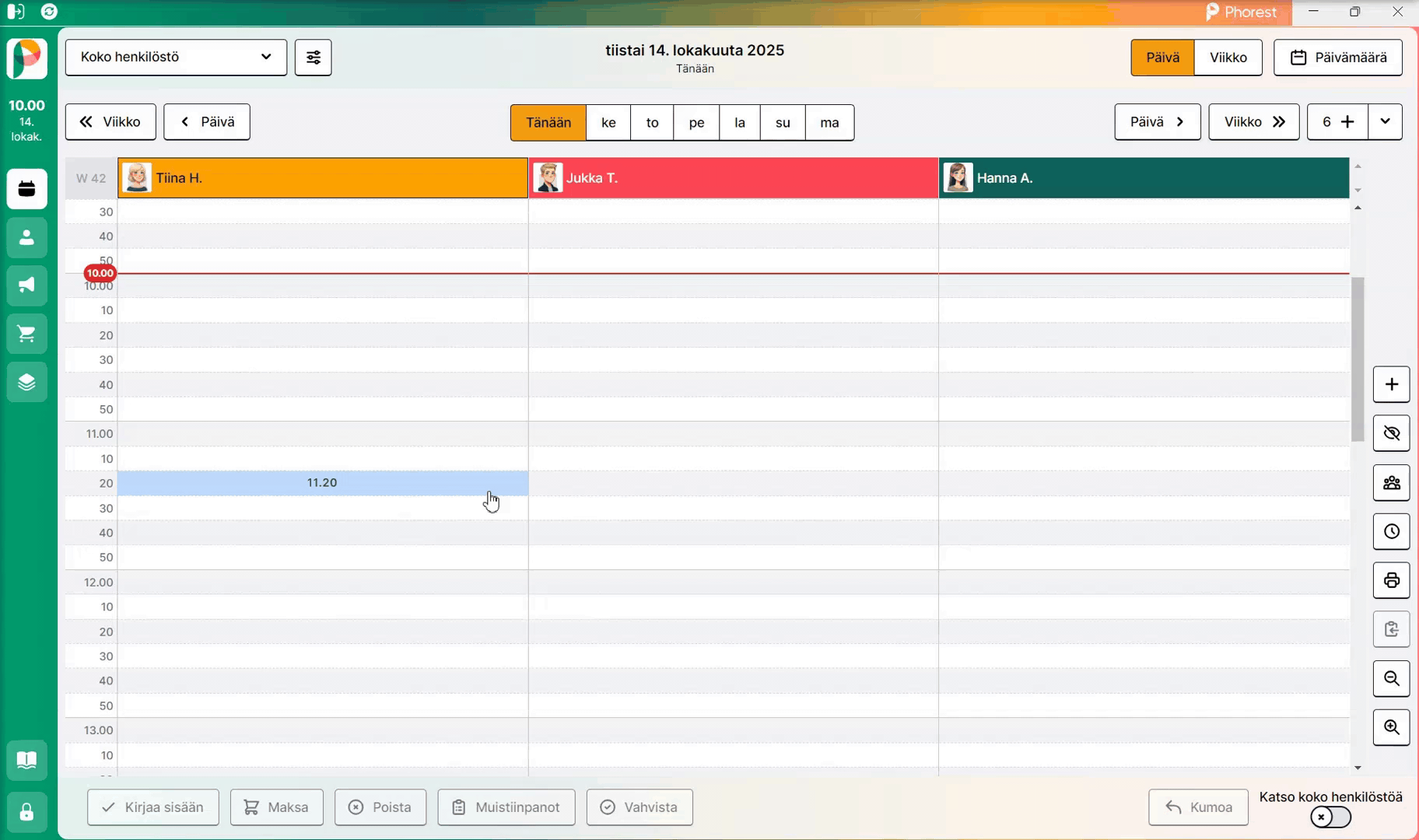Toggle the Katso koko henkilöstöä switch
The image size is (1419, 840).
click(1330, 817)
